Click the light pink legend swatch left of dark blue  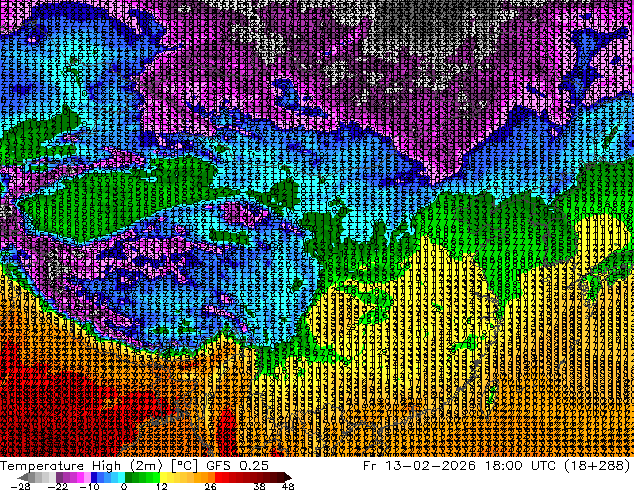(87, 477)
